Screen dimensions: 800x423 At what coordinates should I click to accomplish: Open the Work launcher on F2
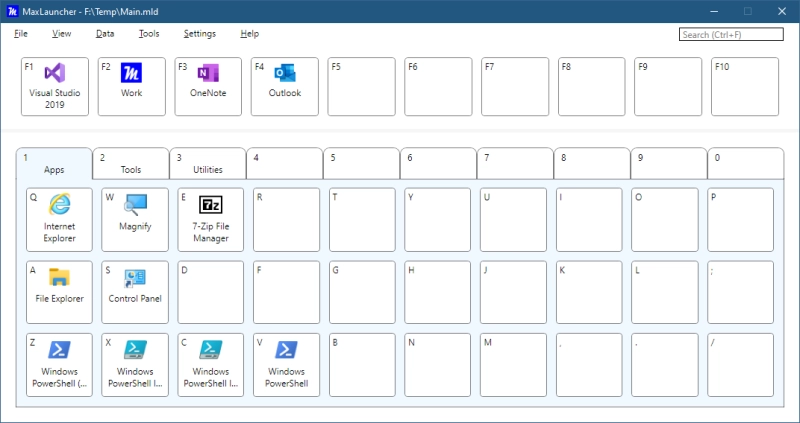click(132, 87)
